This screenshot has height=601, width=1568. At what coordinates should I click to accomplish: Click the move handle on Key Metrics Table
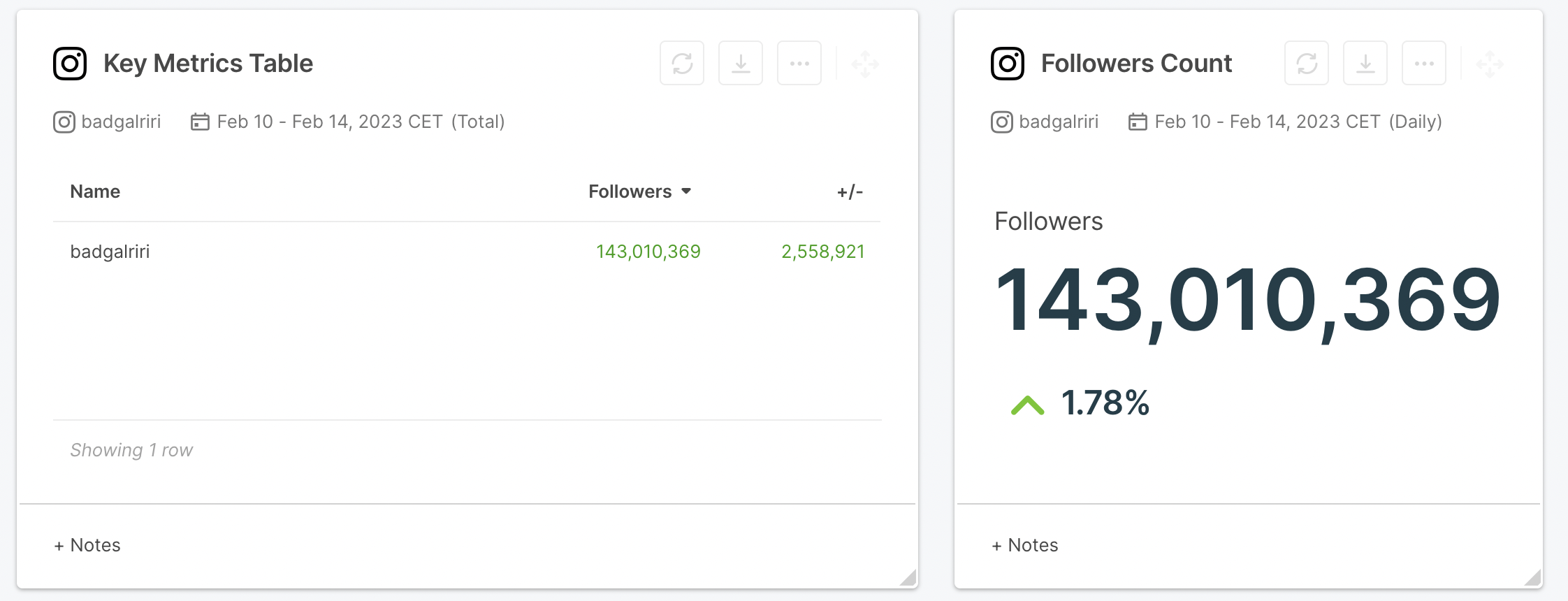(865, 64)
